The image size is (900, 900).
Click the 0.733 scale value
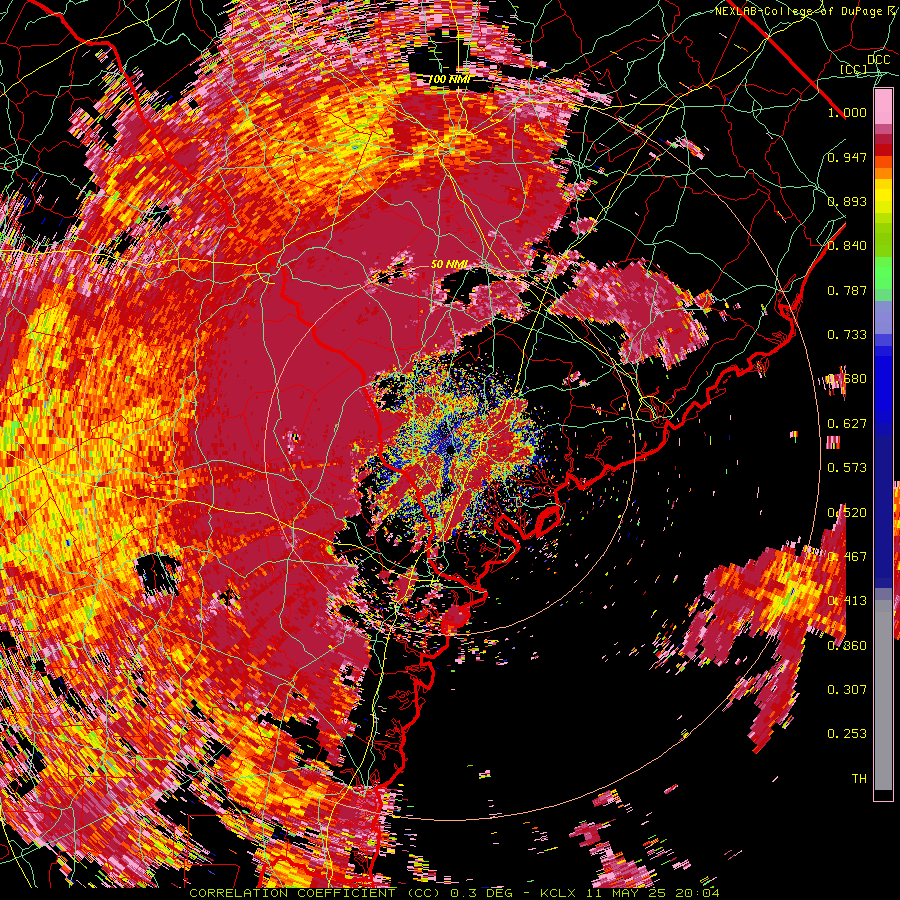pos(847,335)
